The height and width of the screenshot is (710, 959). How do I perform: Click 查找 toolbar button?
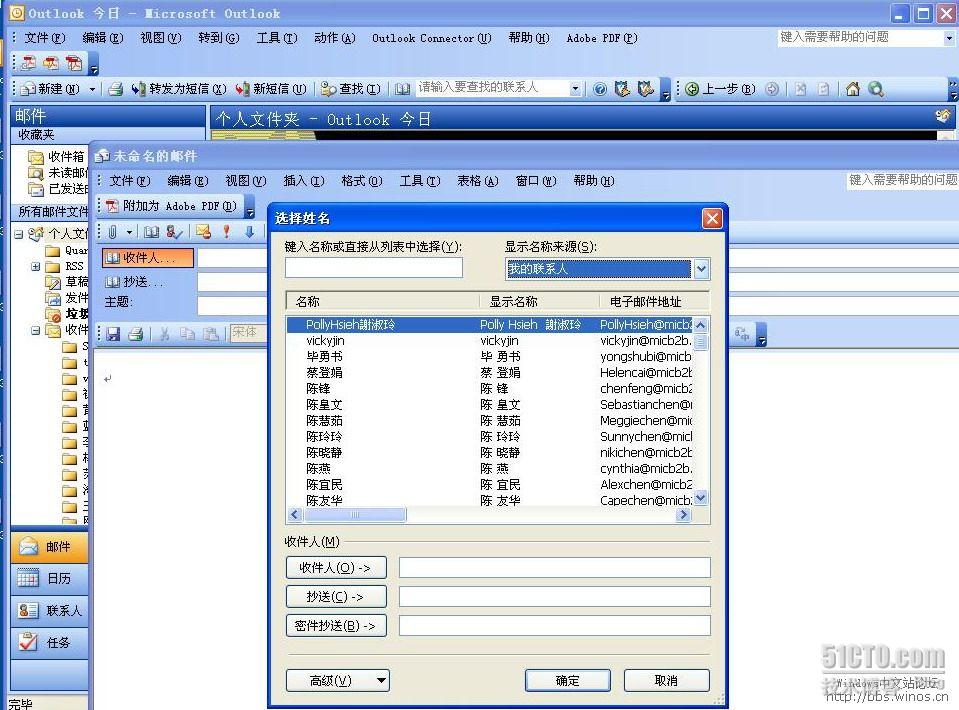[x=351, y=89]
